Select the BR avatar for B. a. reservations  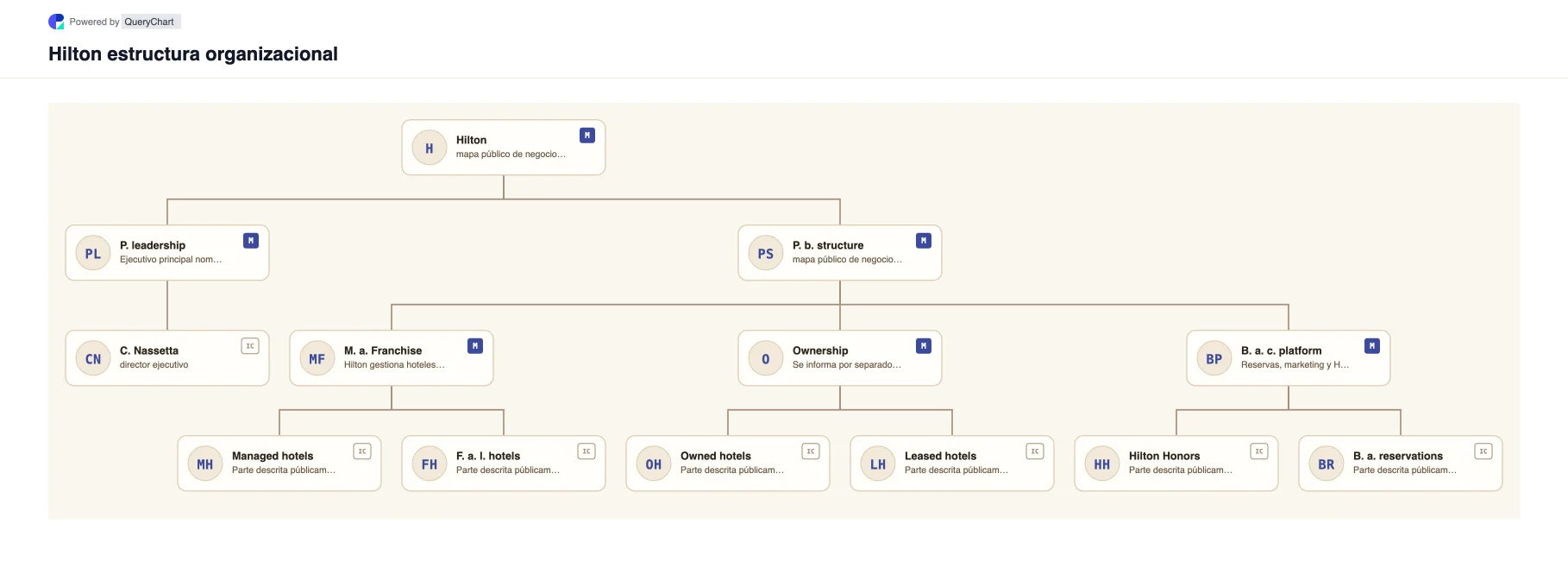1327,464
